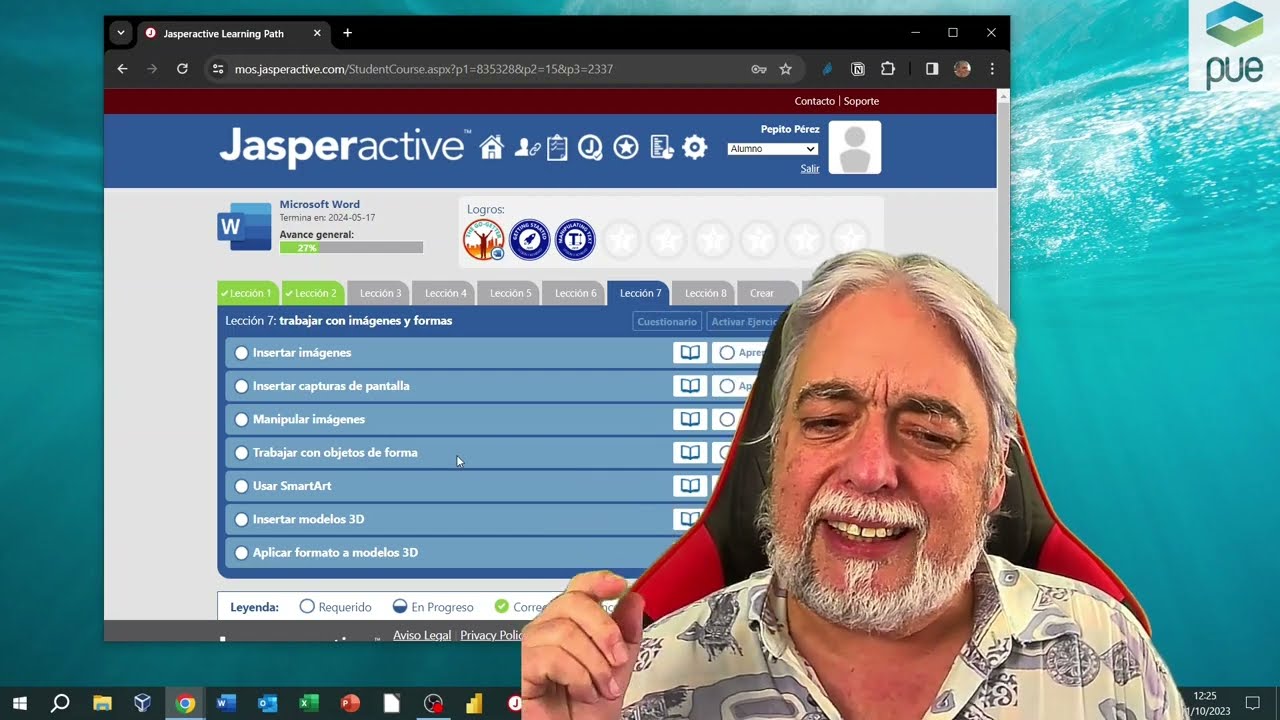Open PowerPoint from the taskbar
Image resolution: width=1280 pixels, height=720 pixels.
click(350, 703)
